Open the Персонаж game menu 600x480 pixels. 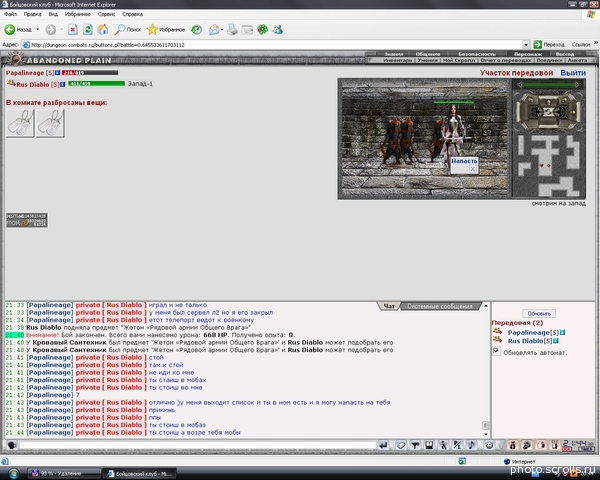pos(528,54)
